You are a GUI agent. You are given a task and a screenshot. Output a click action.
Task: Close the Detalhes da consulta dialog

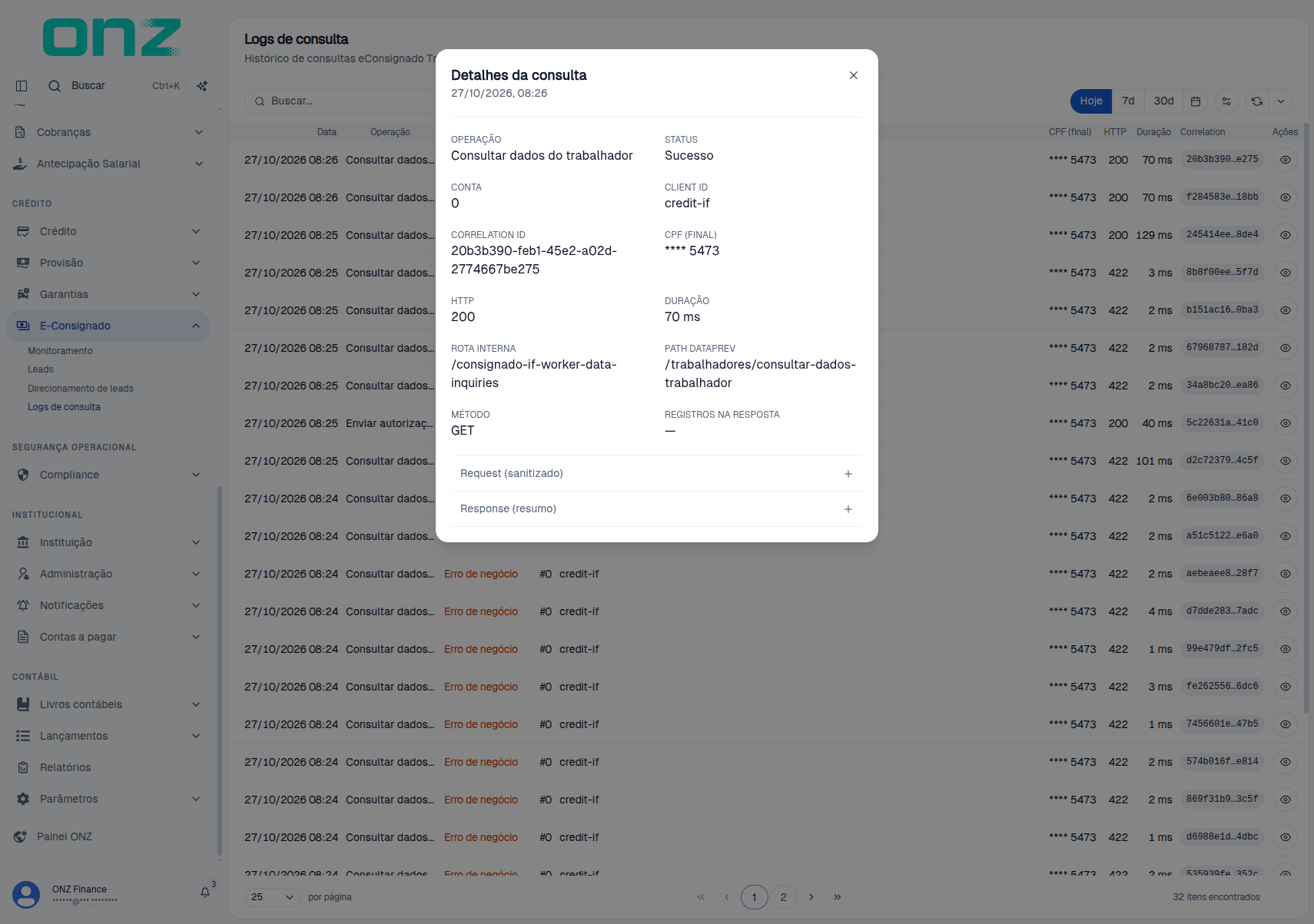click(x=853, y=75)
